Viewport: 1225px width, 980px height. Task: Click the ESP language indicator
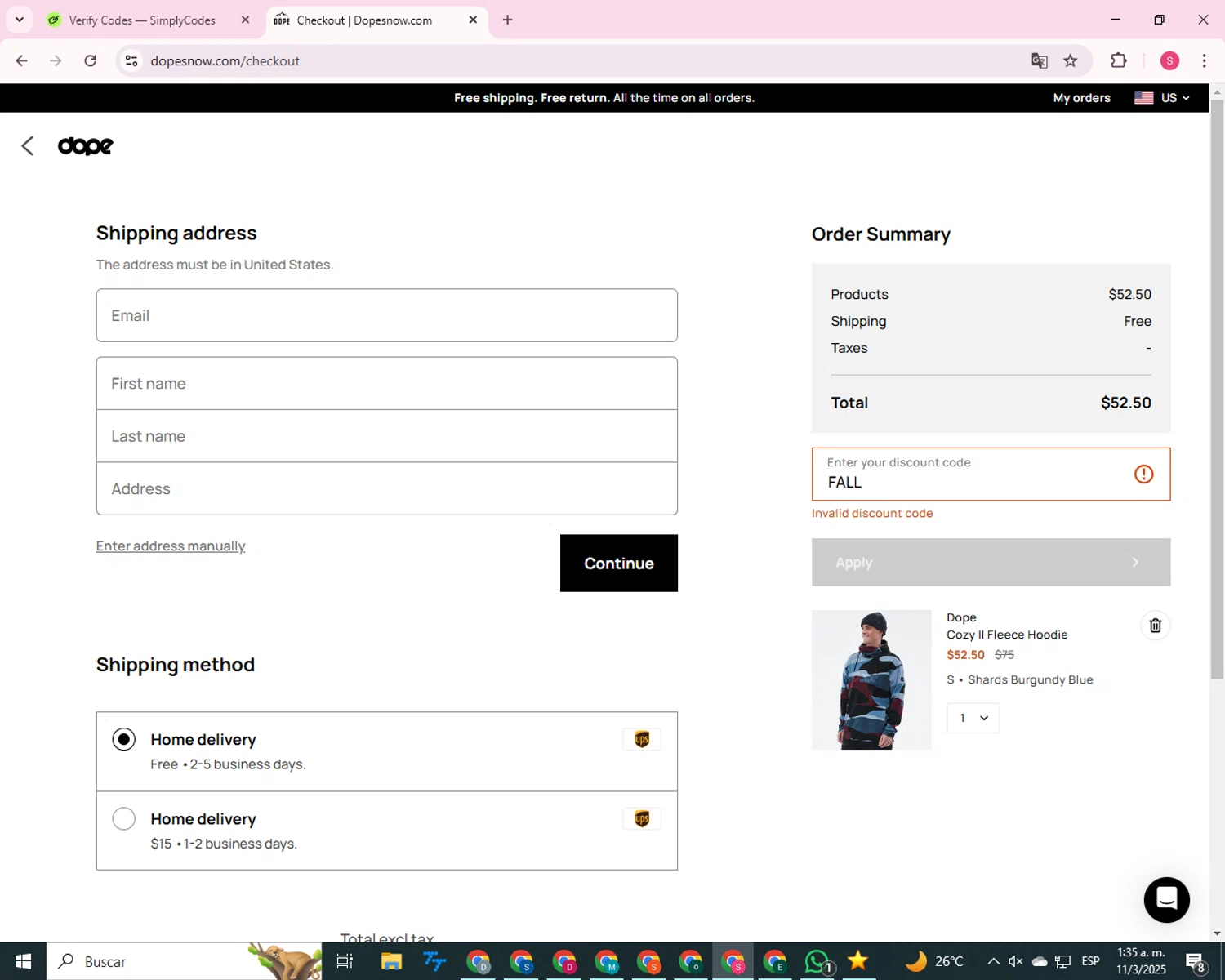[x=1090, y=961]
